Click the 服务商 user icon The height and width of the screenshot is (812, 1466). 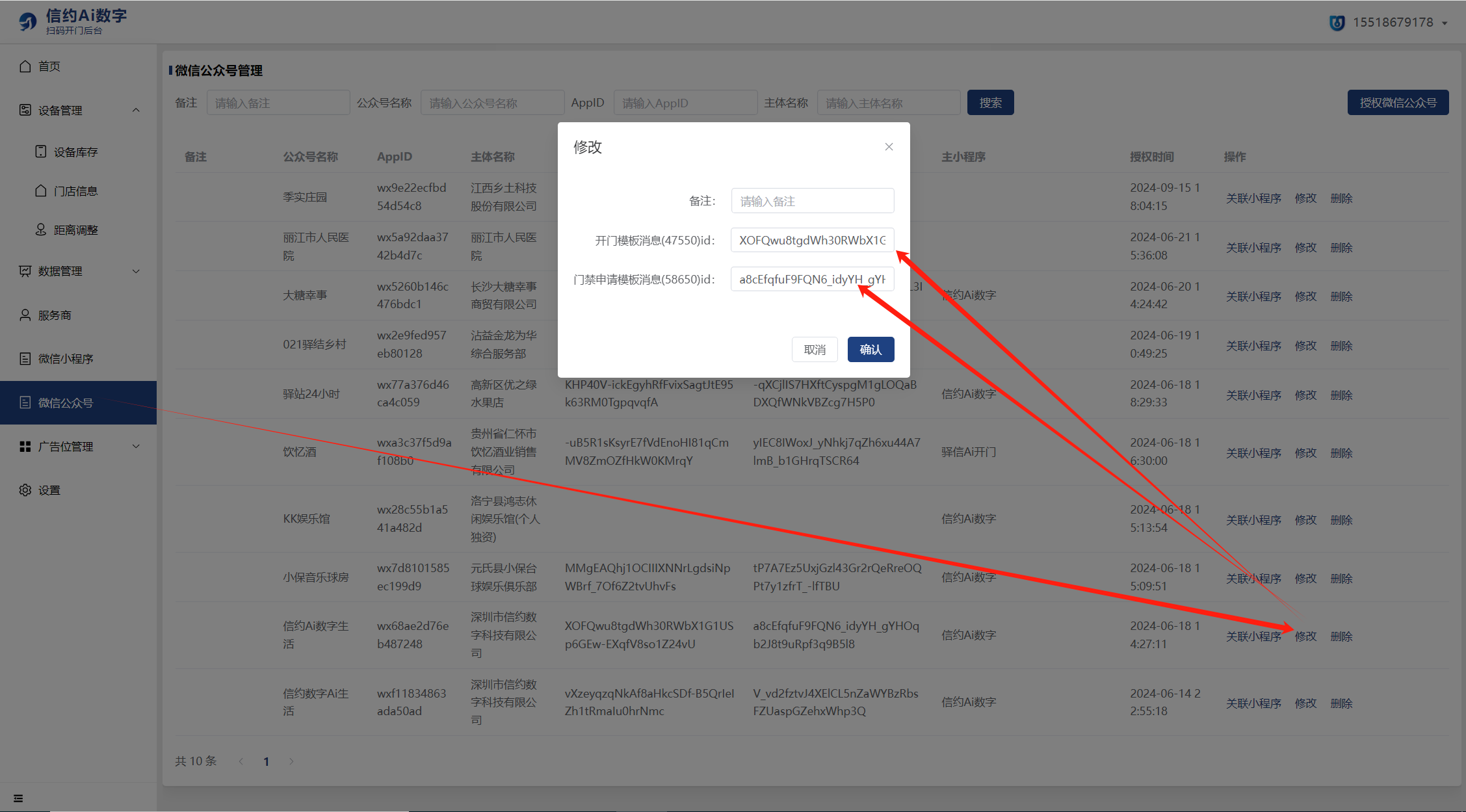point(25,315)
